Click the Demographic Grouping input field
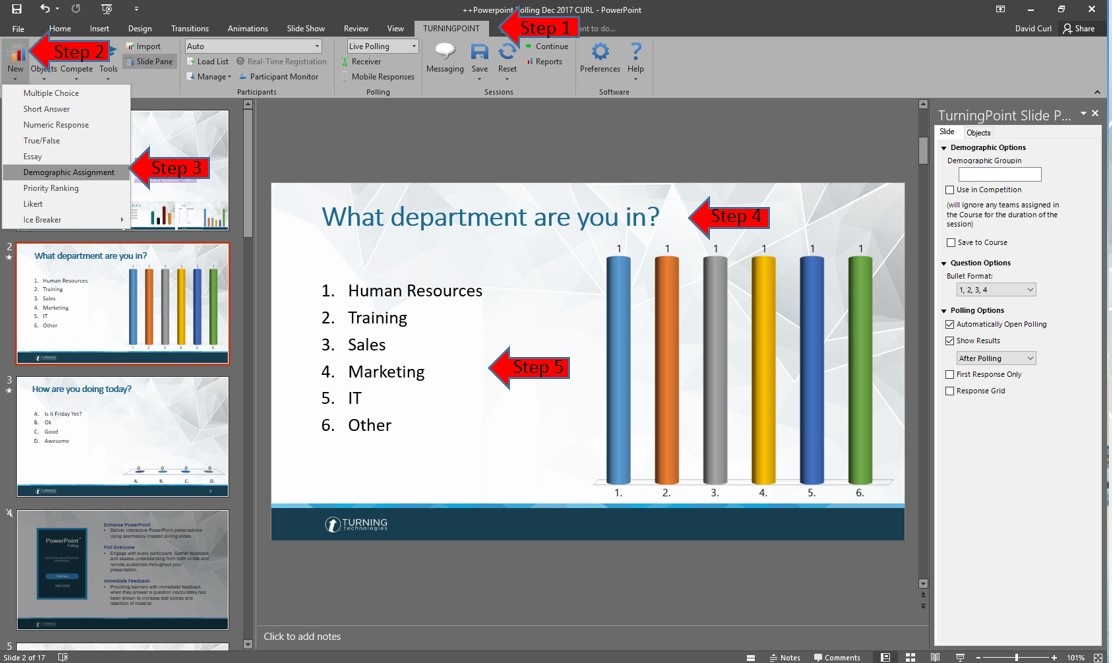 click(999, 174)
